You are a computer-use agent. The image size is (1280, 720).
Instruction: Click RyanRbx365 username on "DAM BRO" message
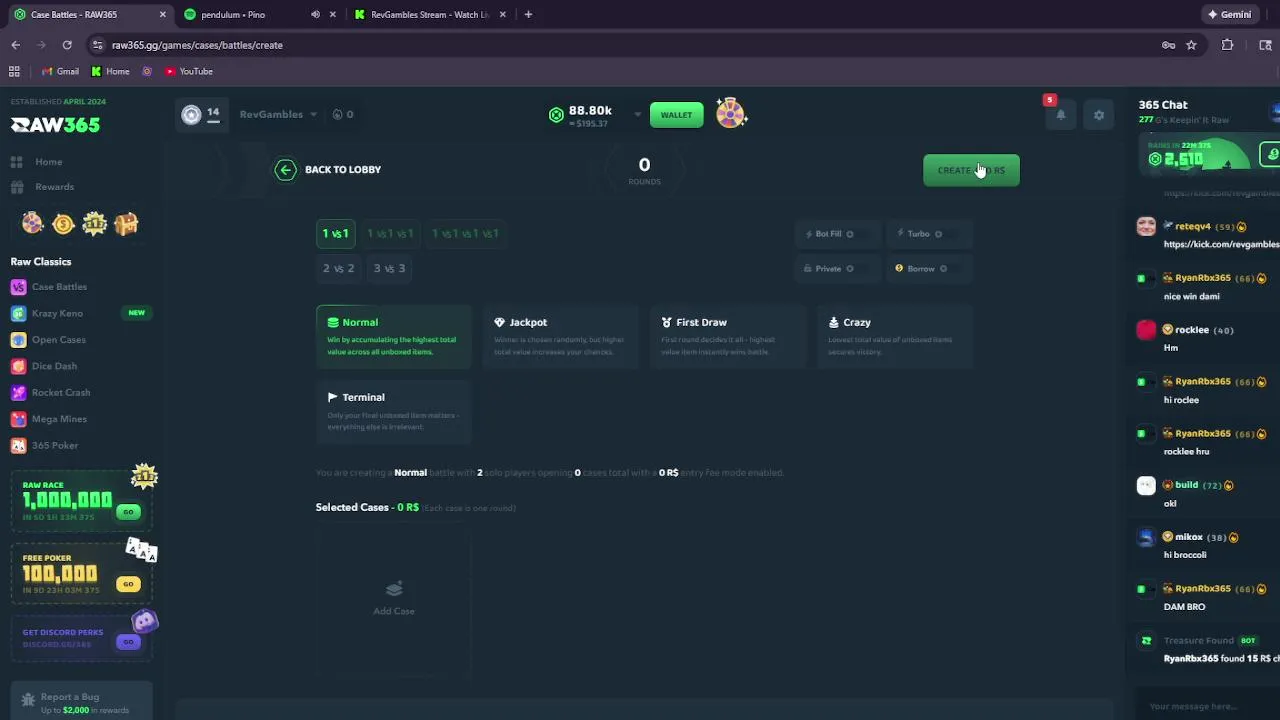tap(1203, 589)
